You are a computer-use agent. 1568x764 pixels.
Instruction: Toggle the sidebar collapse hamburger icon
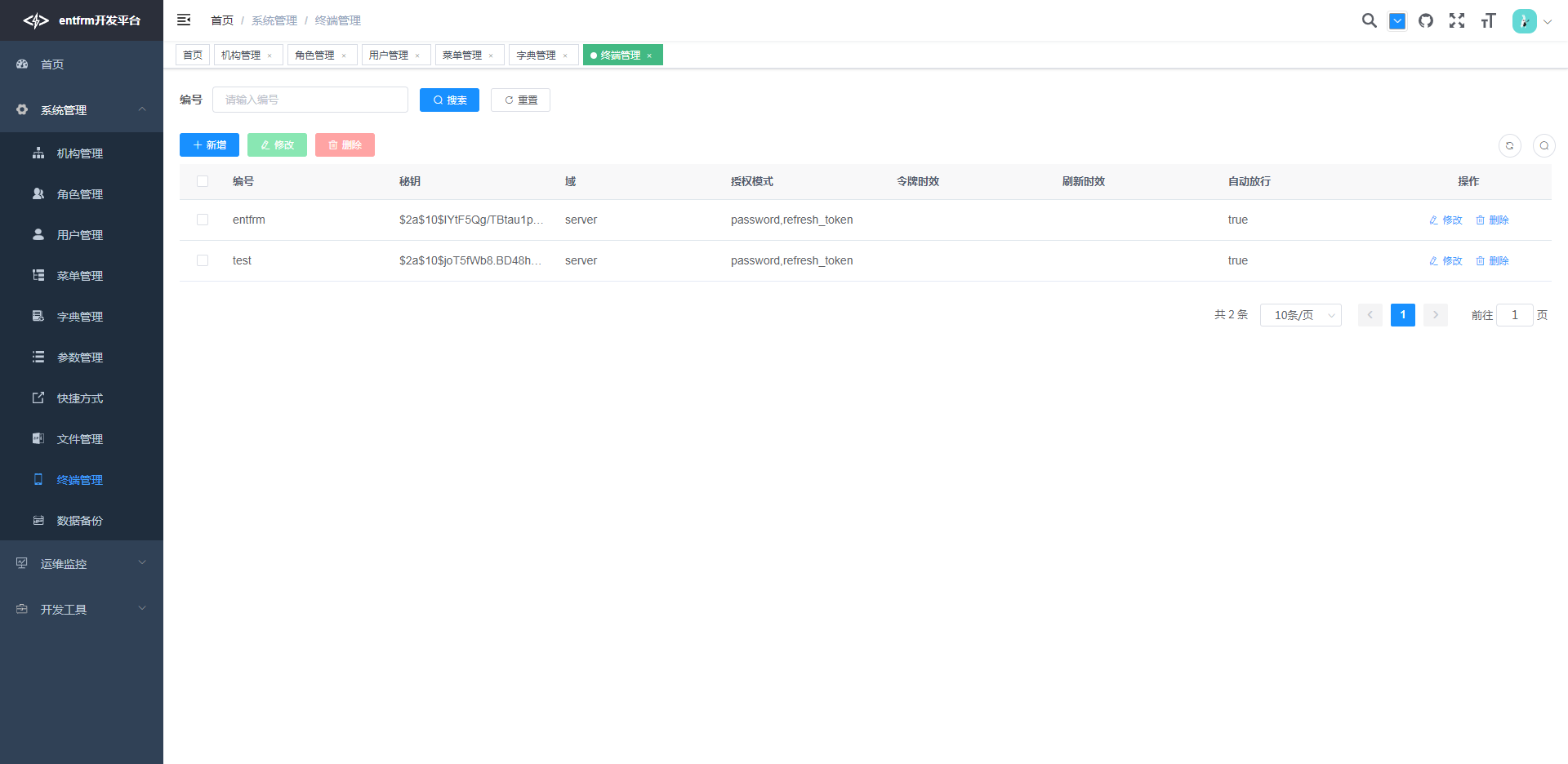pos(184,20)
